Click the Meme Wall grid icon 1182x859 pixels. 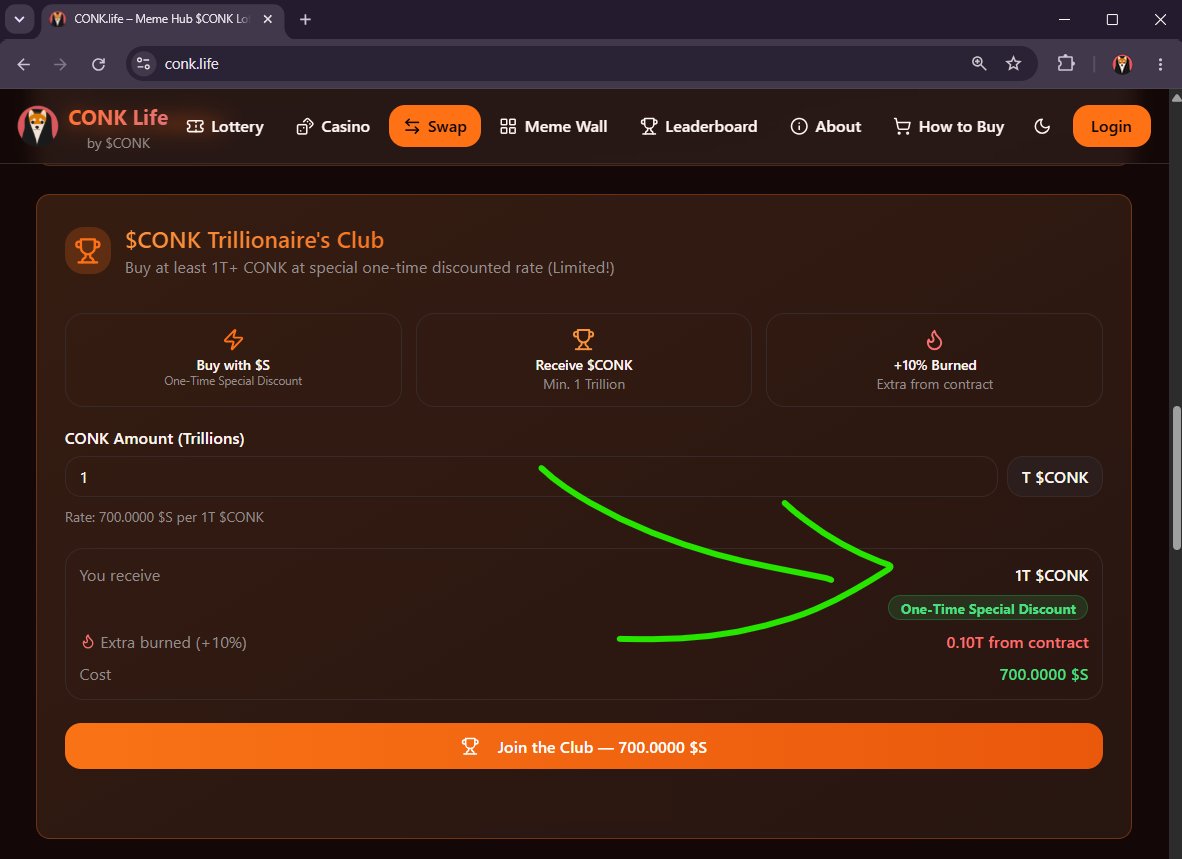point(508,127)
